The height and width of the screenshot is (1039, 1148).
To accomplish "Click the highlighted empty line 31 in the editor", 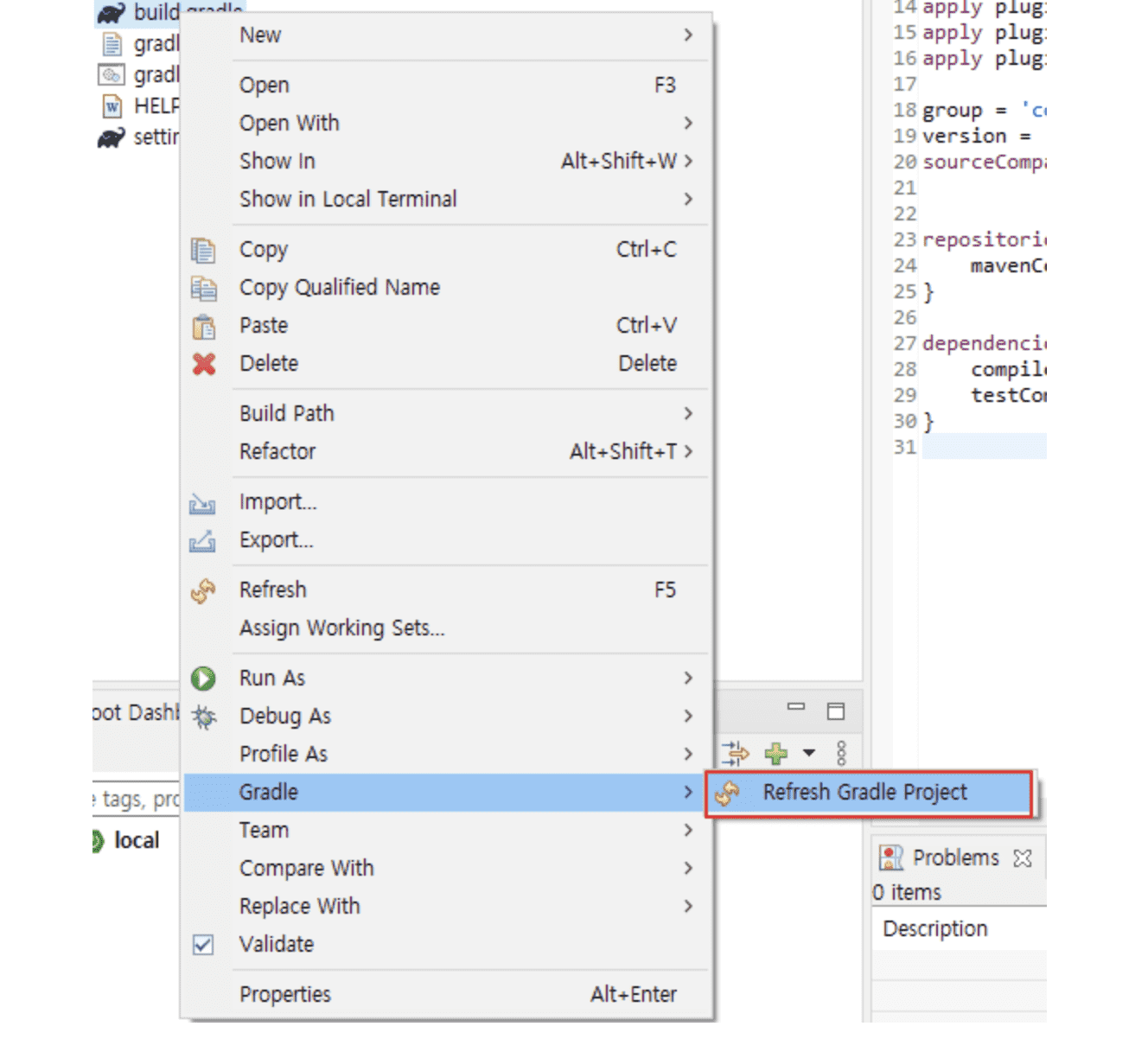I will point(984,447).
